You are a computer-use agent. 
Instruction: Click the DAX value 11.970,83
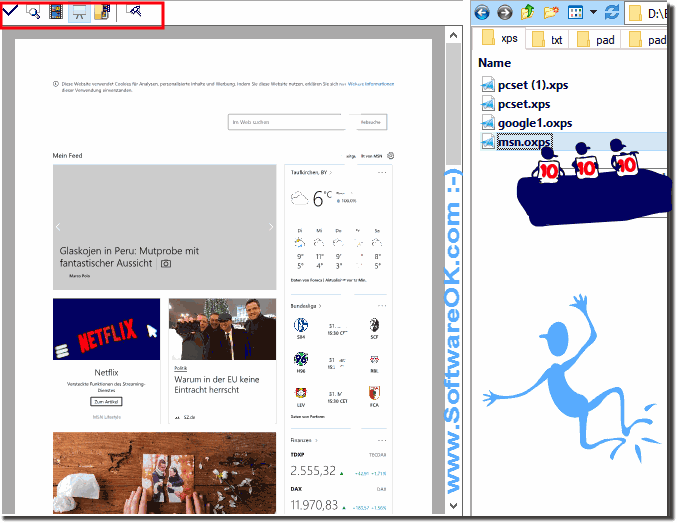tap(314, 505)
